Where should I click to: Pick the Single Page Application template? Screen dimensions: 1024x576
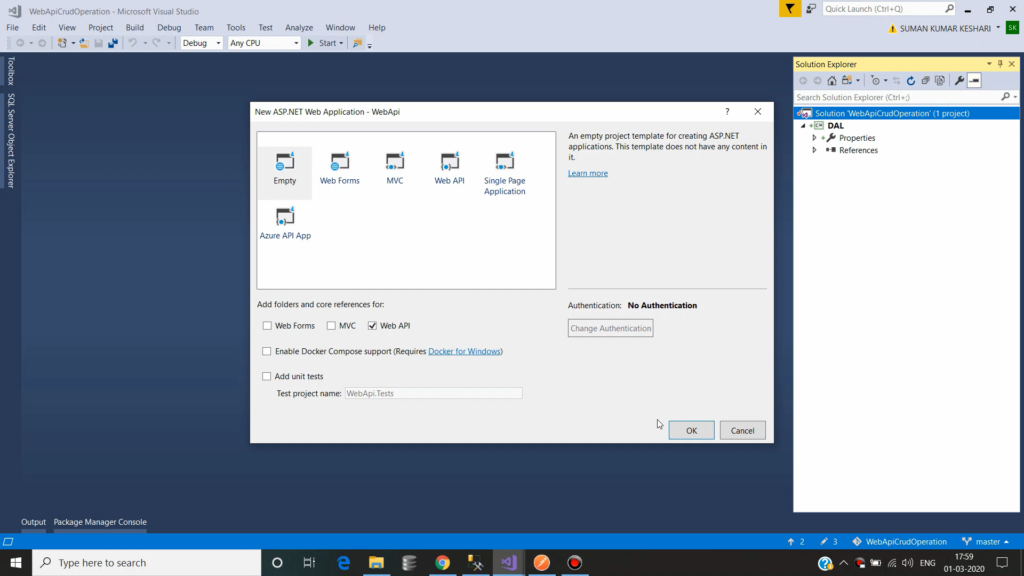click(x=504, y=173)
